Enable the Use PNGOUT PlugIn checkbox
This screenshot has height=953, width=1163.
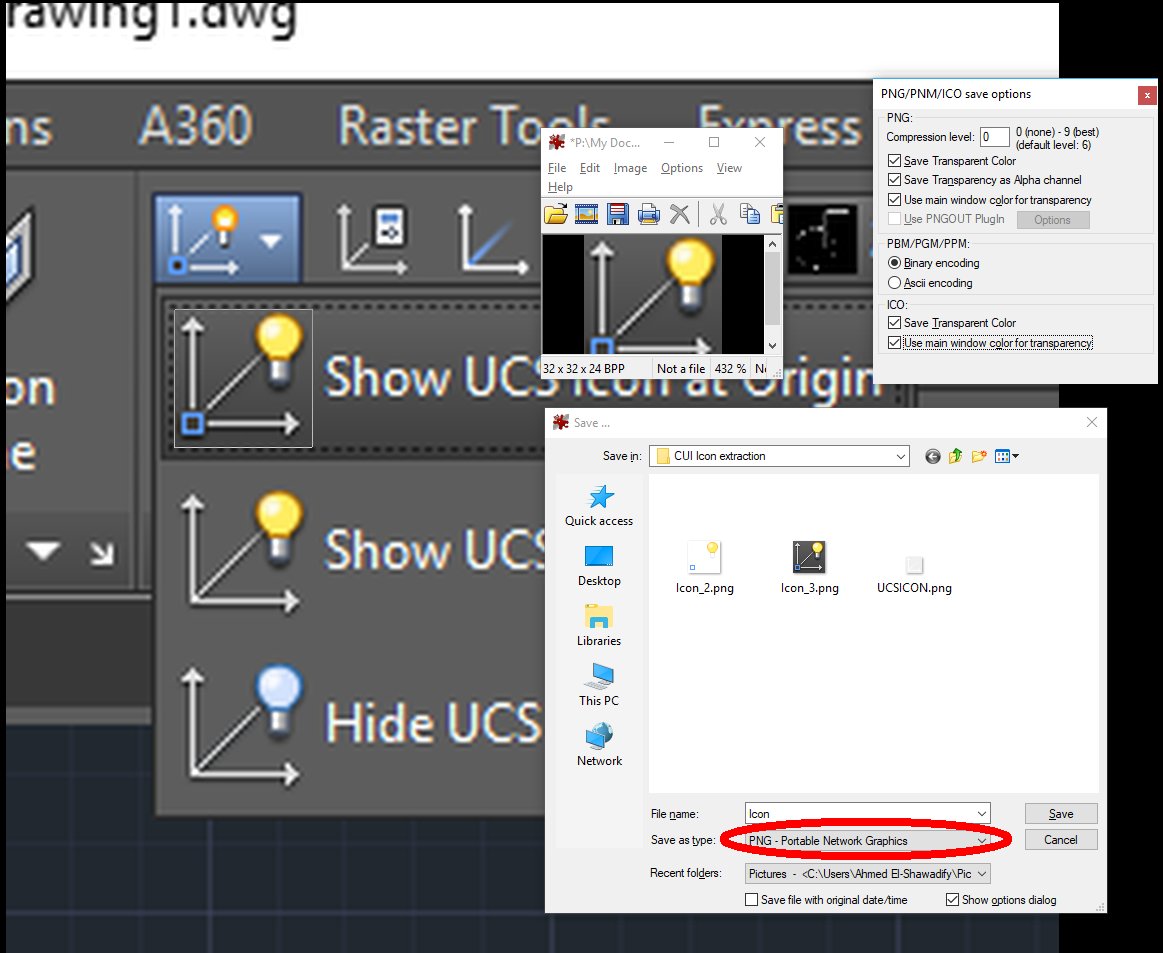(895, 218)
